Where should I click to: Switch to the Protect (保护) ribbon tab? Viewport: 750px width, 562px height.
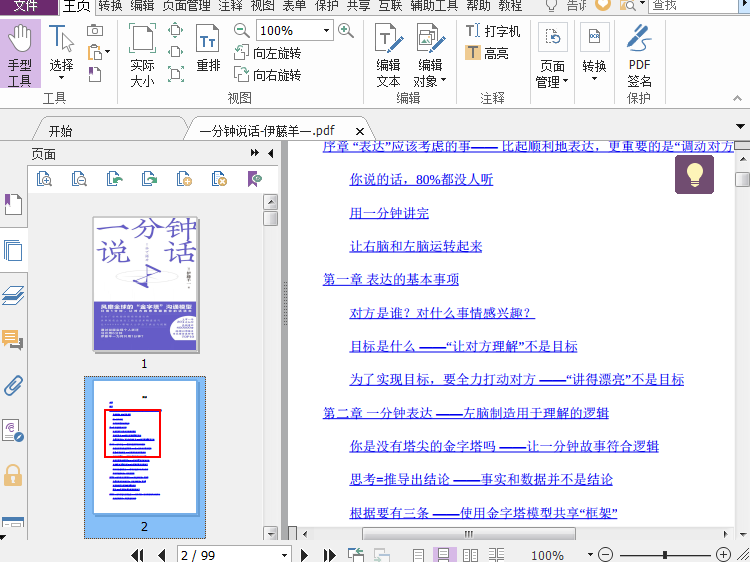327,6
